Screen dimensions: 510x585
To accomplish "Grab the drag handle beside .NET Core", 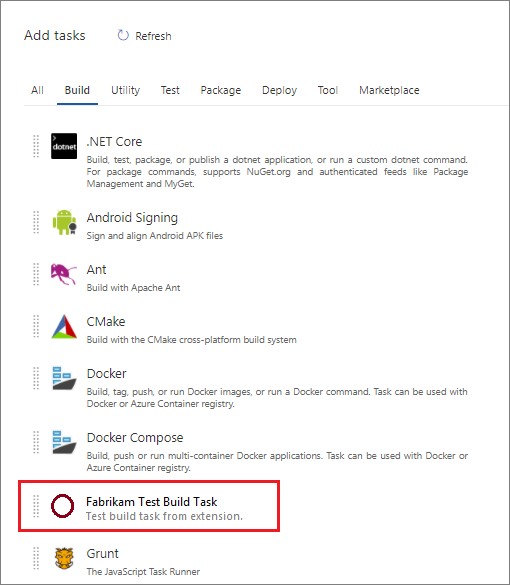I will click(x=36, y=146).
